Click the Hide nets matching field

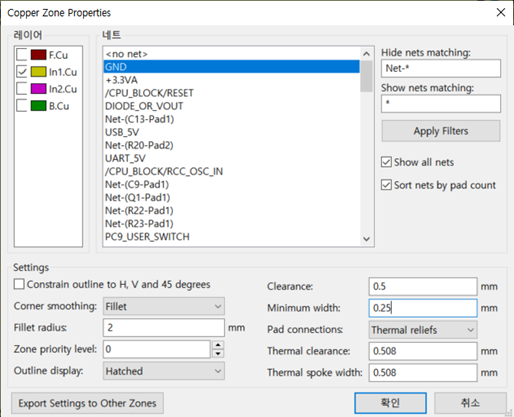[441, 68]
